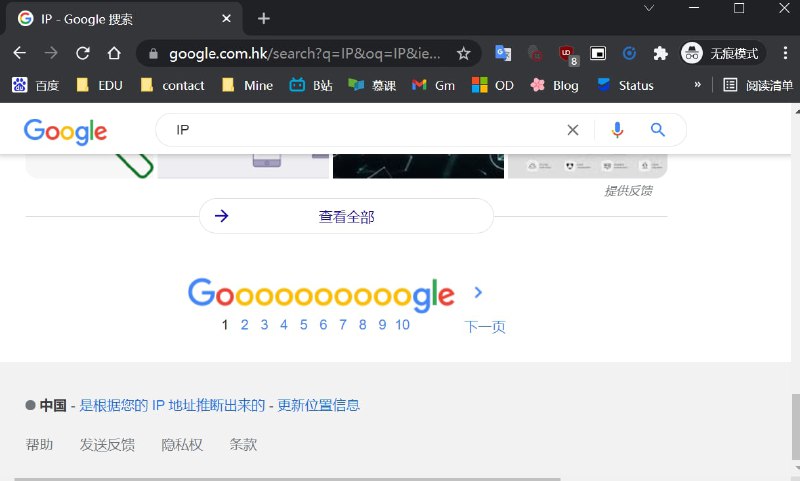Expand the hidden bookmarks chevron

pyautogui.click(x=697, y=85)
